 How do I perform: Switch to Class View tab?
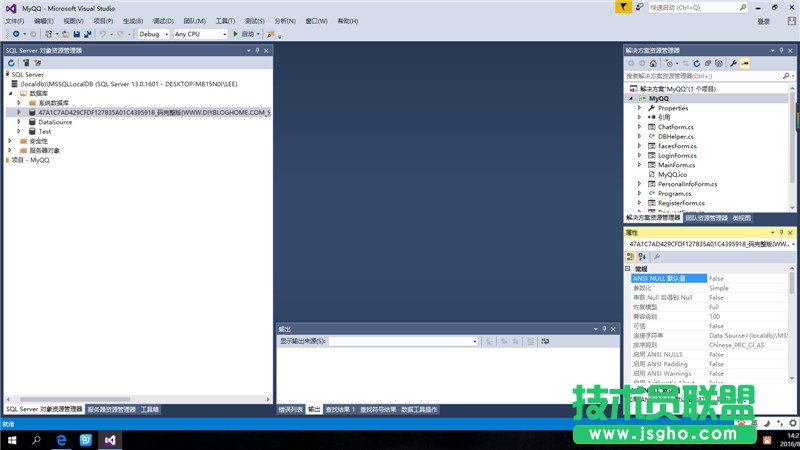741,218
